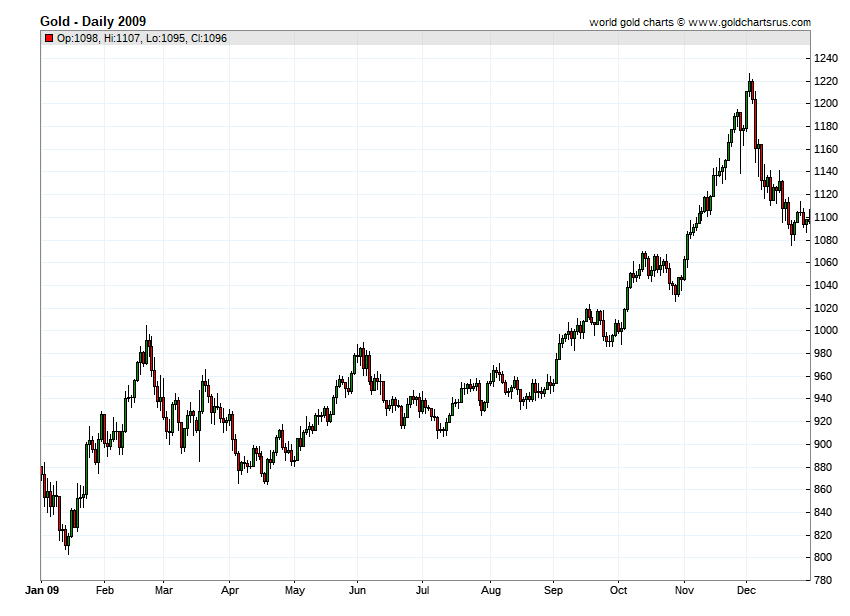Click the 1120 price axis label
Screen dimensions: 850x616
point(826,194)
